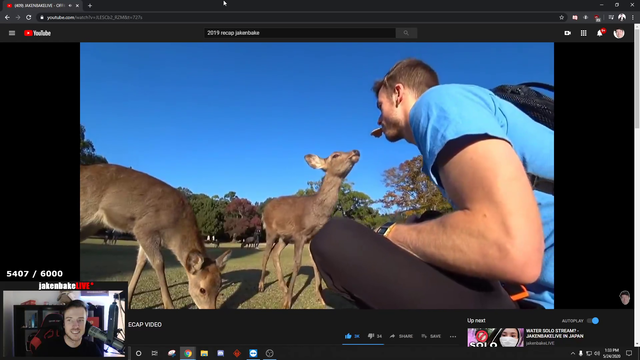Open File Explorer from the taskbar
The width and height of the screenshot is (640, 360).
(204, 353)
